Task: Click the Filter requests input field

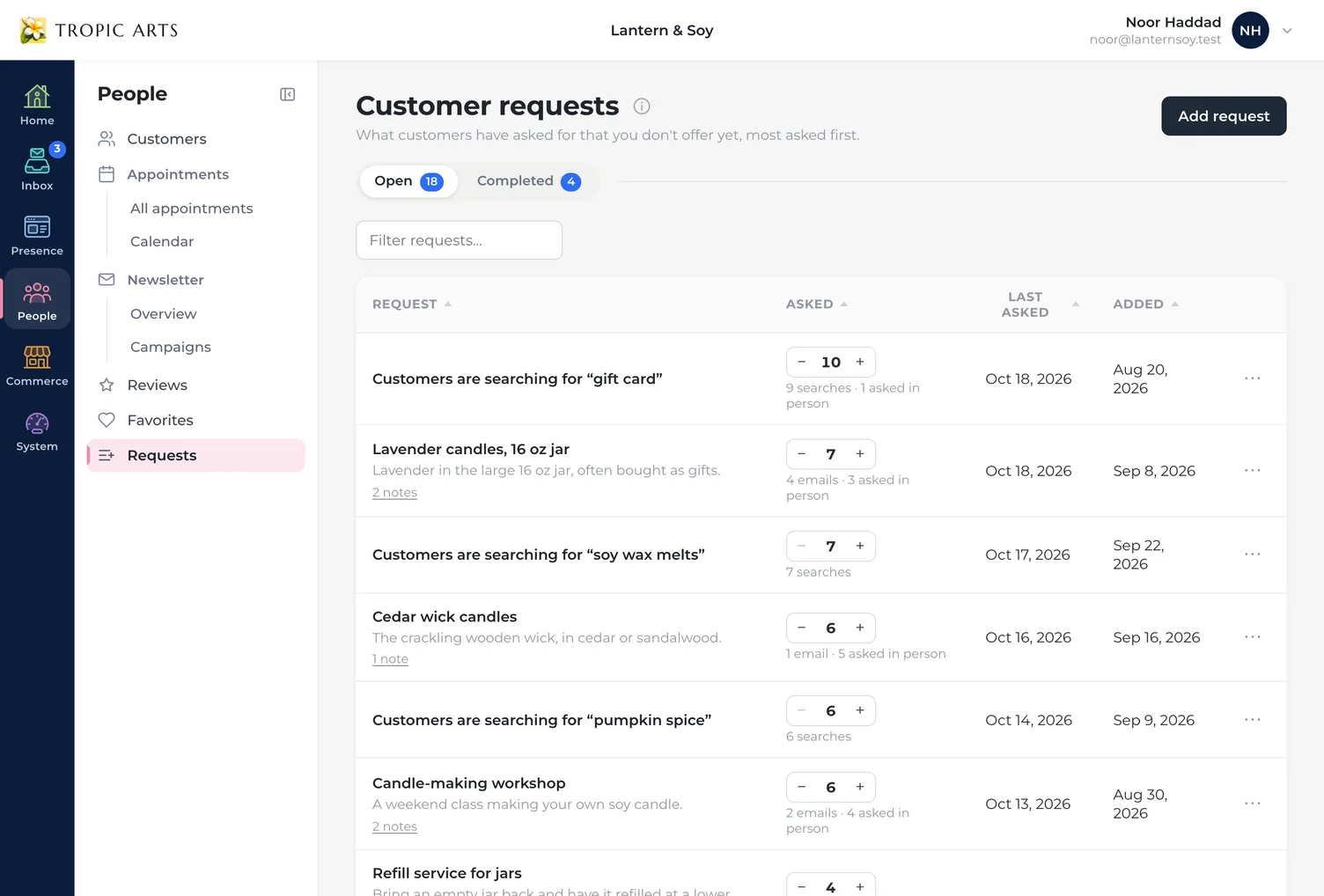Action: (459, 240)
